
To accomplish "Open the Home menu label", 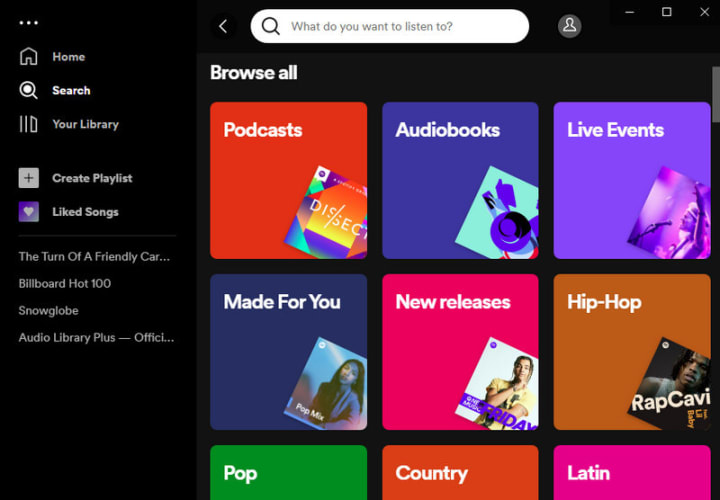I will coord(69,57).
